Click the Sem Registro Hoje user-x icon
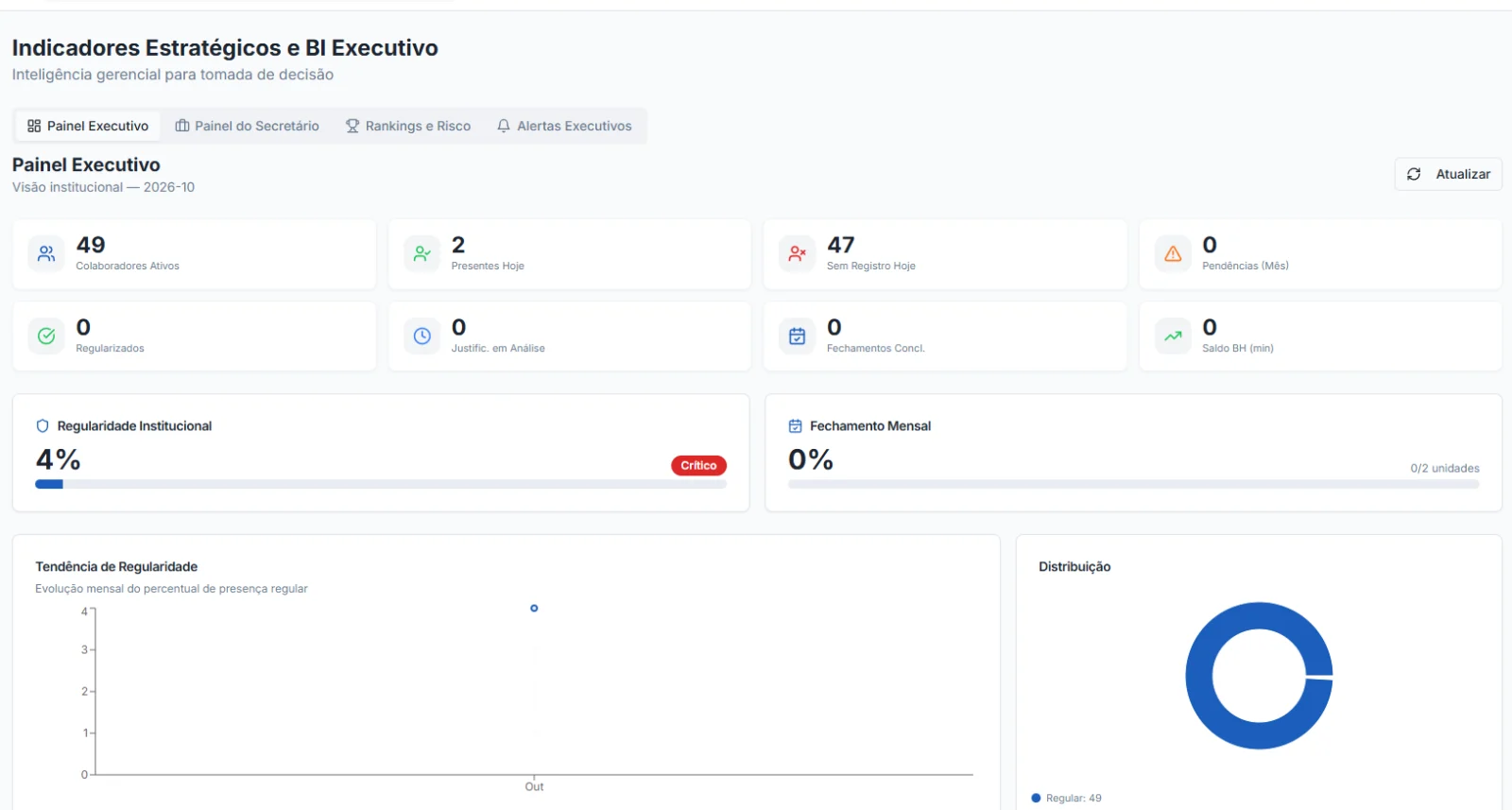1512x810 pixels. point(798,253)
